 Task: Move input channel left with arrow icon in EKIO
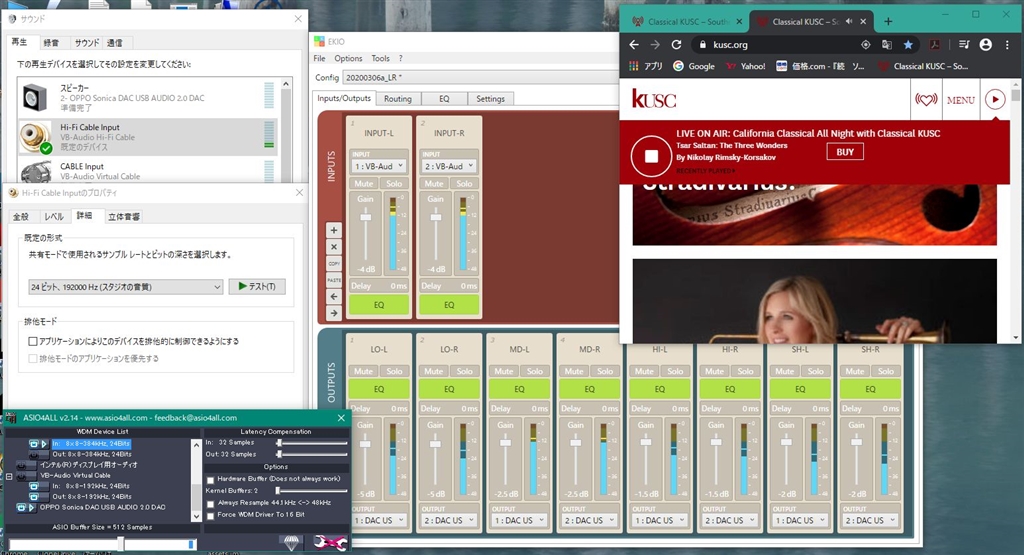334,296
